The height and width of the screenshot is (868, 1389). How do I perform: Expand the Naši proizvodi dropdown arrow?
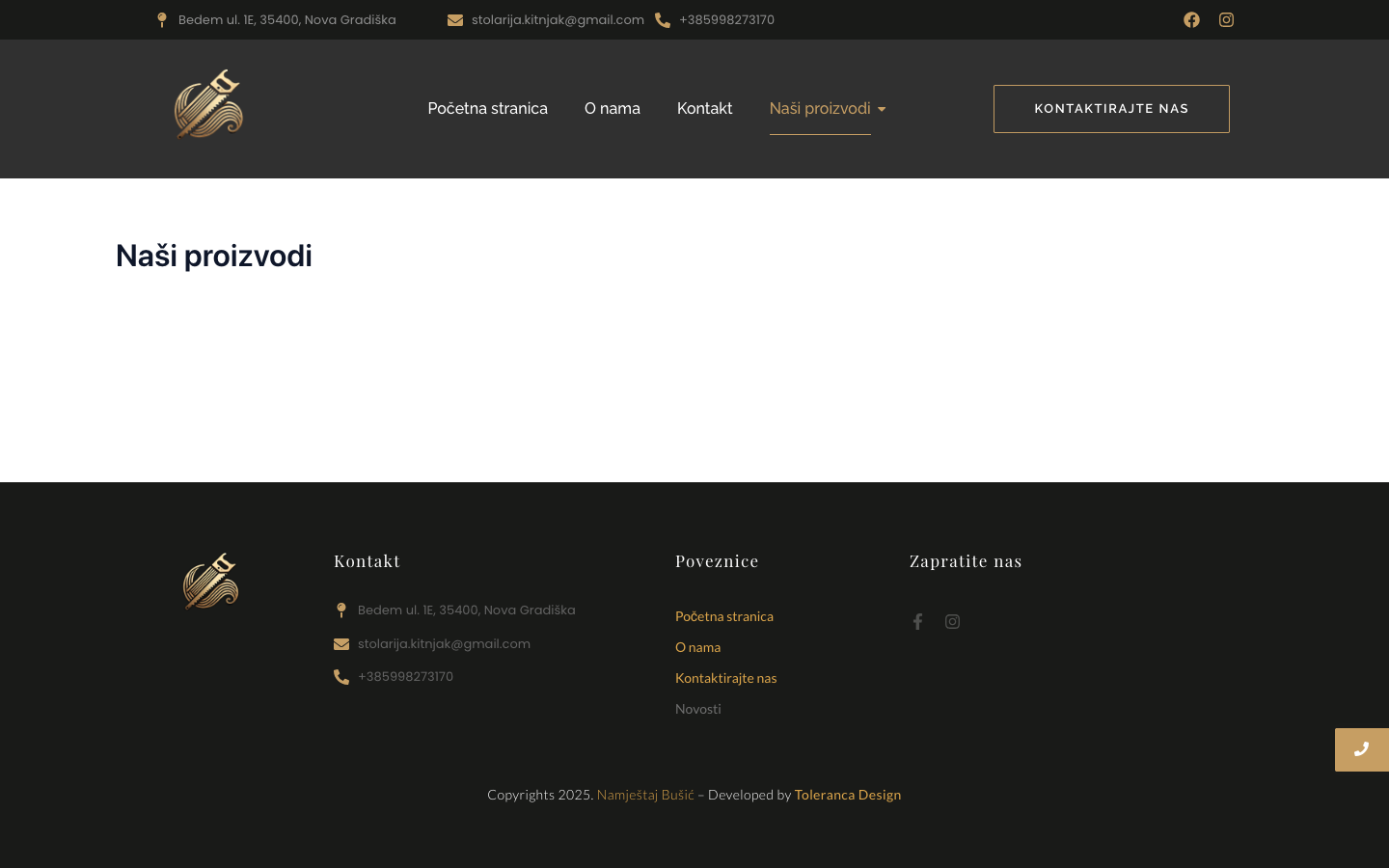click(882, 110)
